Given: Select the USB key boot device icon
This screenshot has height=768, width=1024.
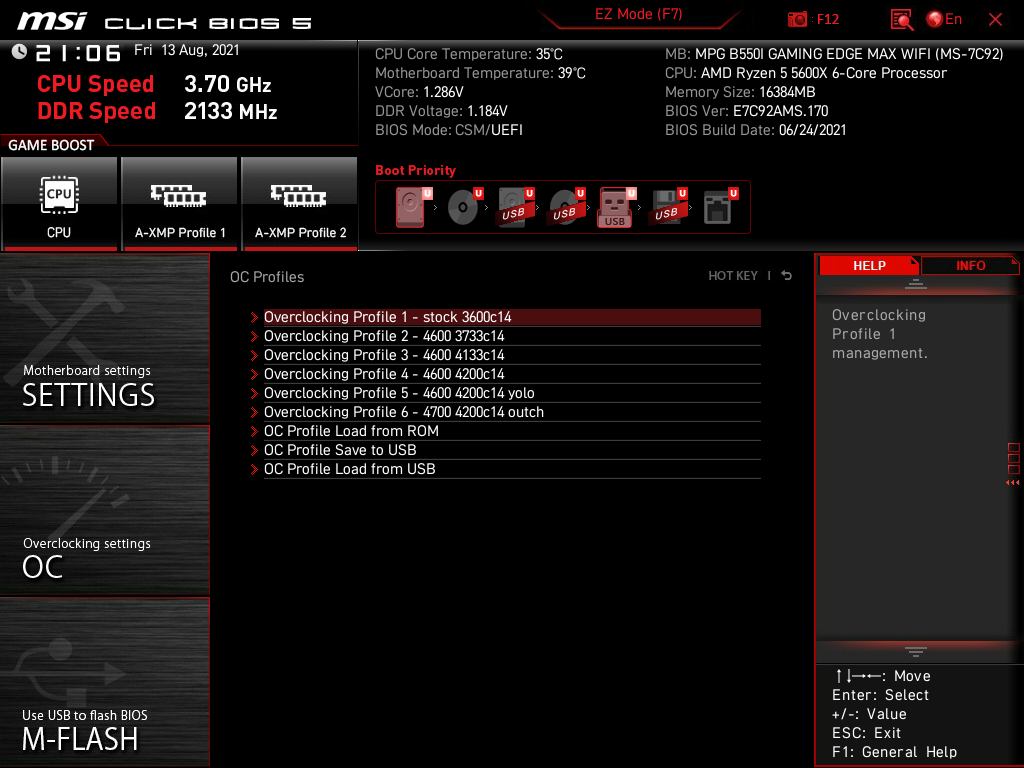Looking at the screenshot, I should click(x=616, y=208).
